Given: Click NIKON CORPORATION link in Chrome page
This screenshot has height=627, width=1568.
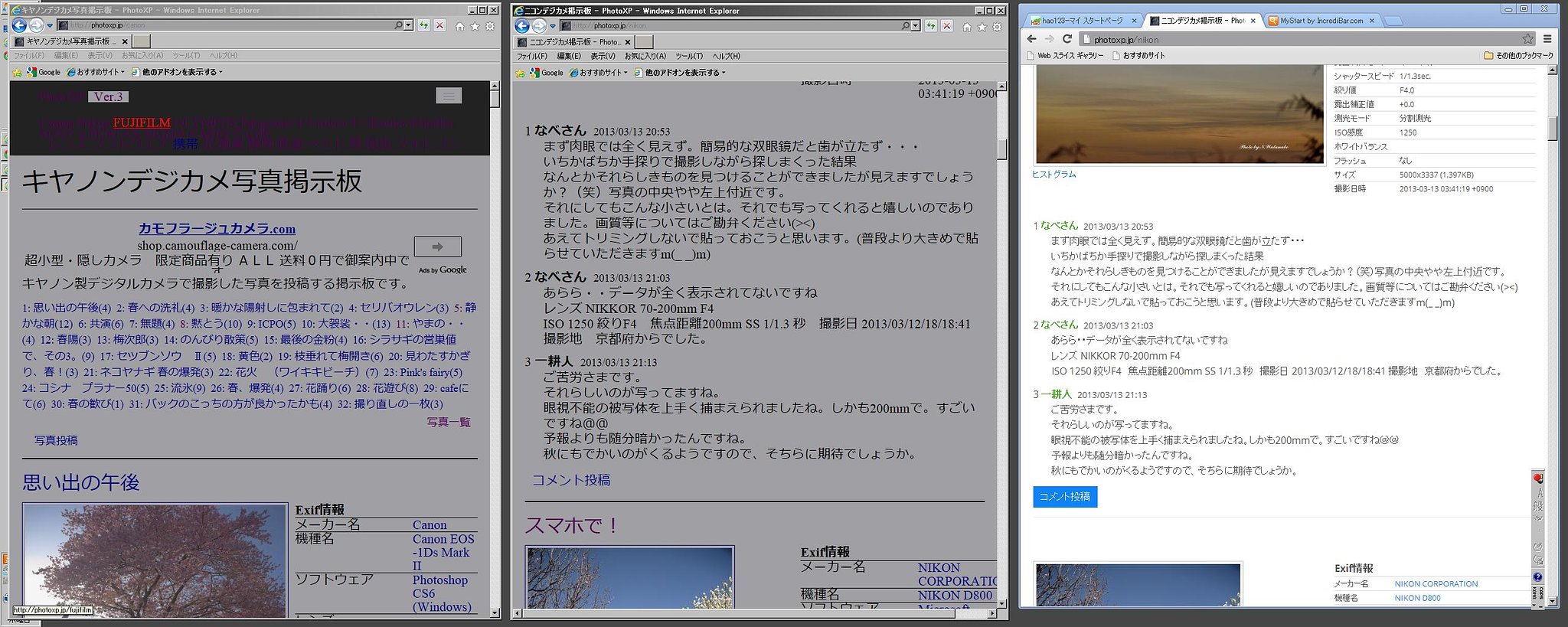Looking at the screenshot, I should click(x=1436, y=584).
